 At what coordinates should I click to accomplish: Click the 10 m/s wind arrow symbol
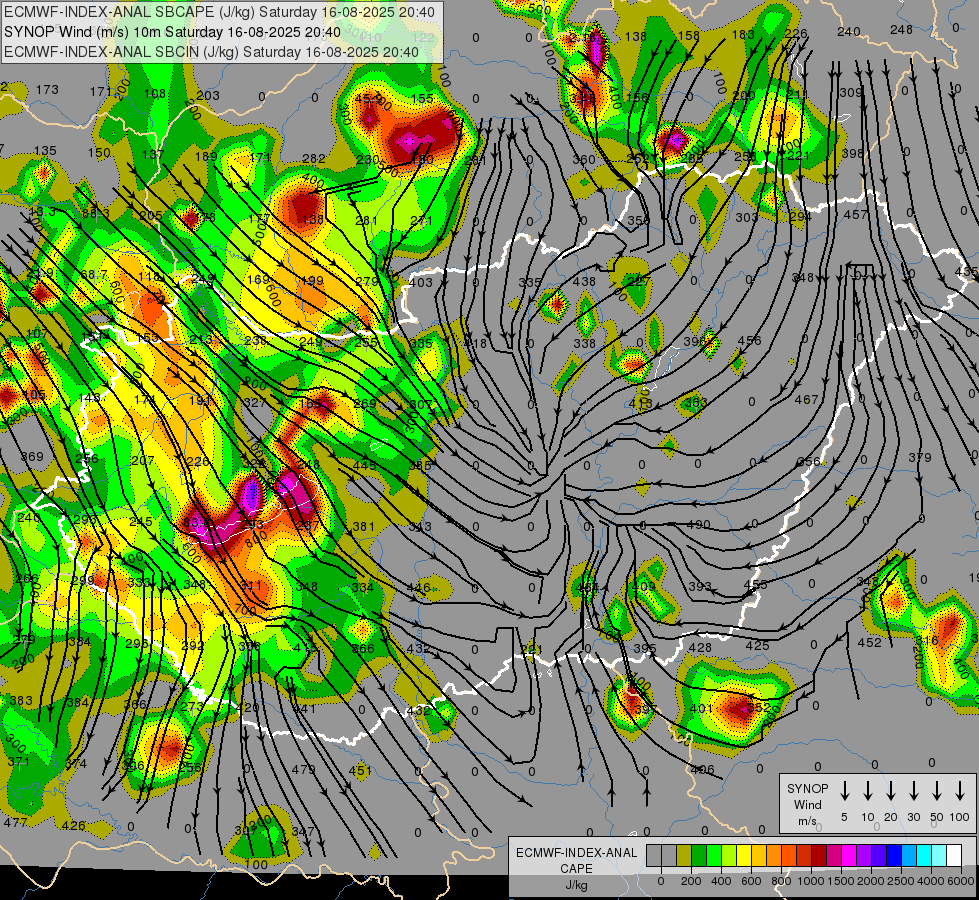pyautogui.click(x=868, y=791)
